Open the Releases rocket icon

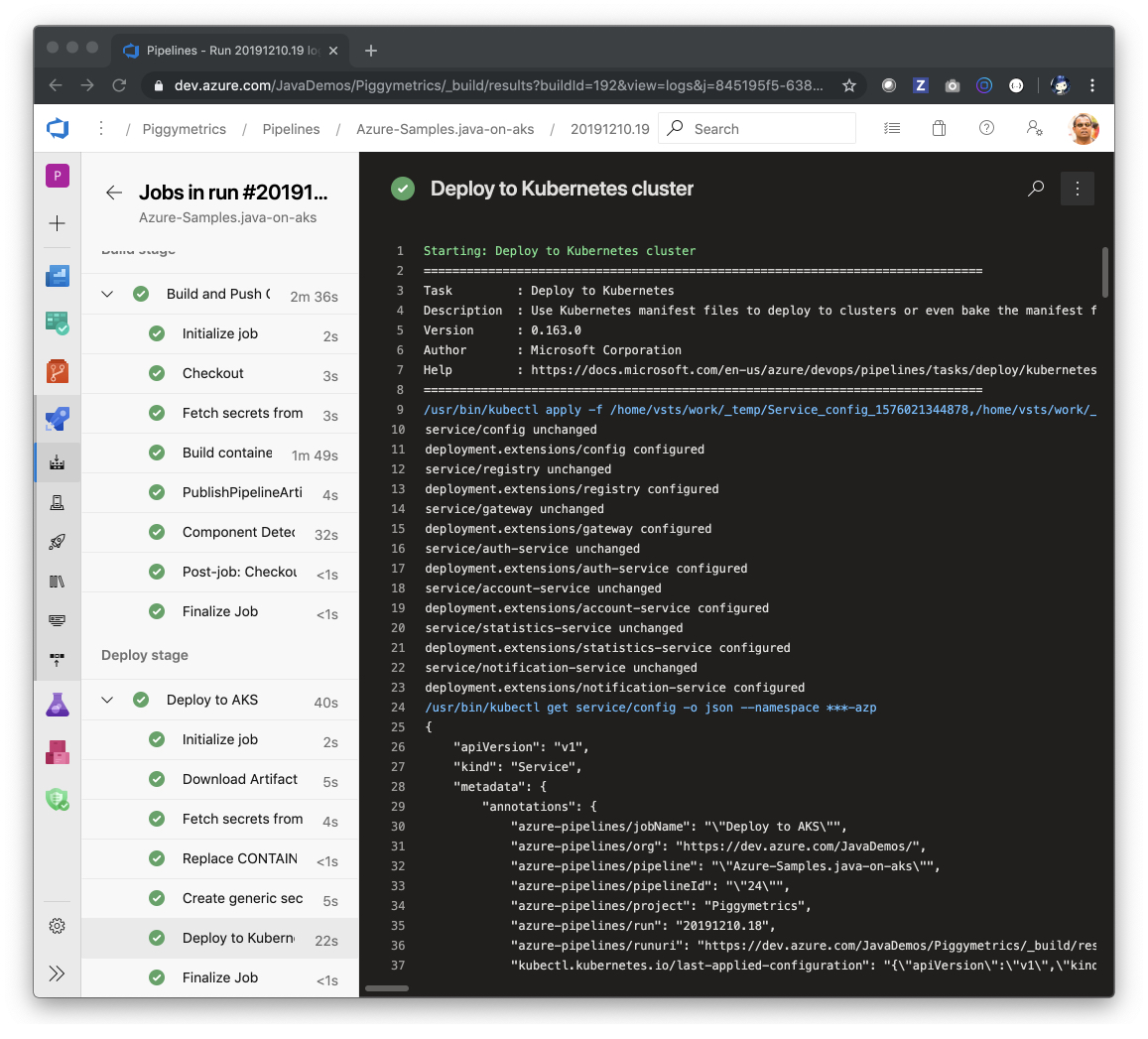pos(58,542)
